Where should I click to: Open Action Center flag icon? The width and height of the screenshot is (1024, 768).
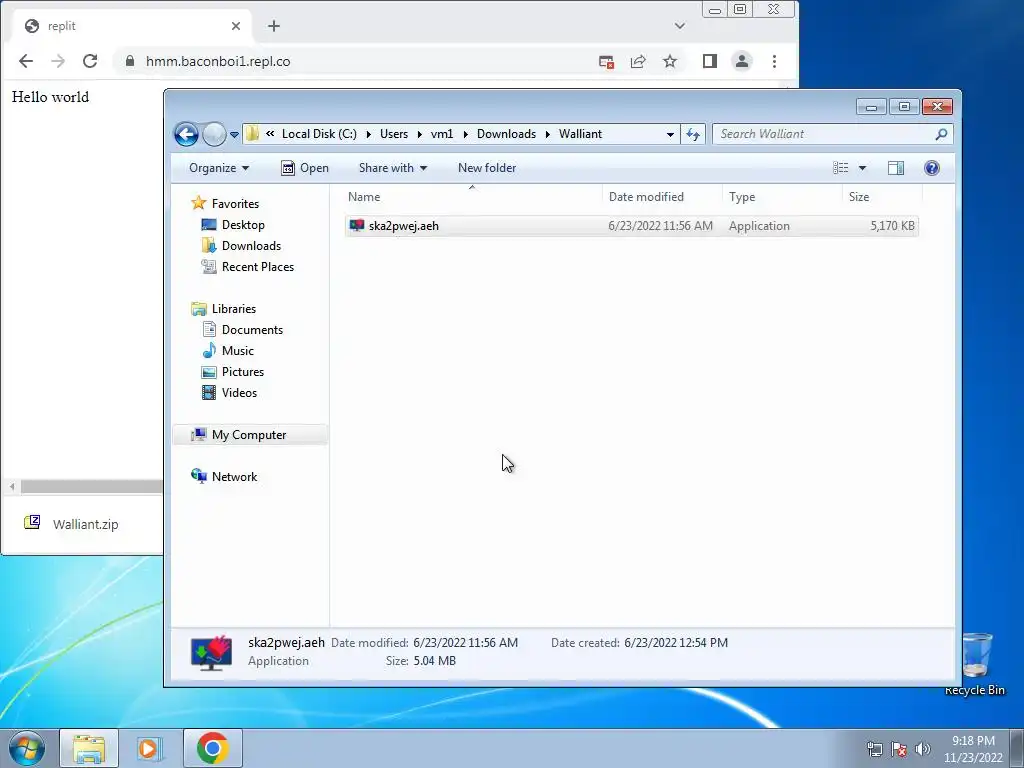tap(899, 749)
